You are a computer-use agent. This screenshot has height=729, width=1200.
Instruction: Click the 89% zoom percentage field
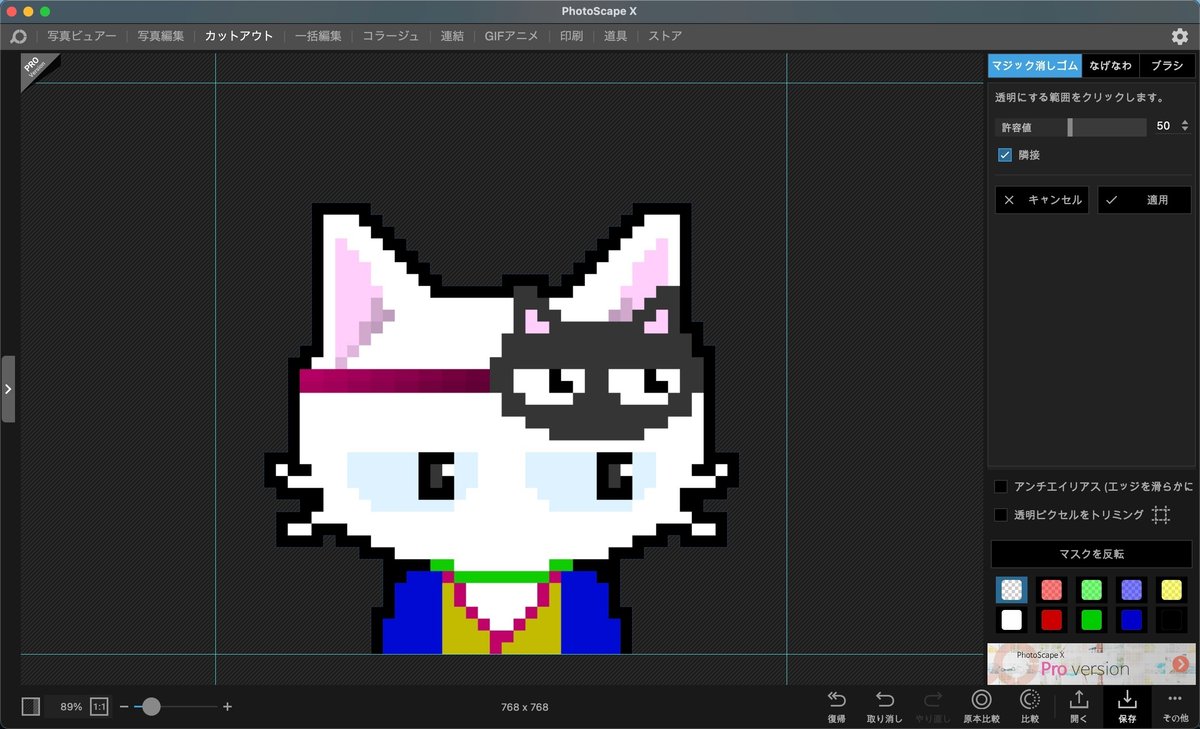point(69,706)
